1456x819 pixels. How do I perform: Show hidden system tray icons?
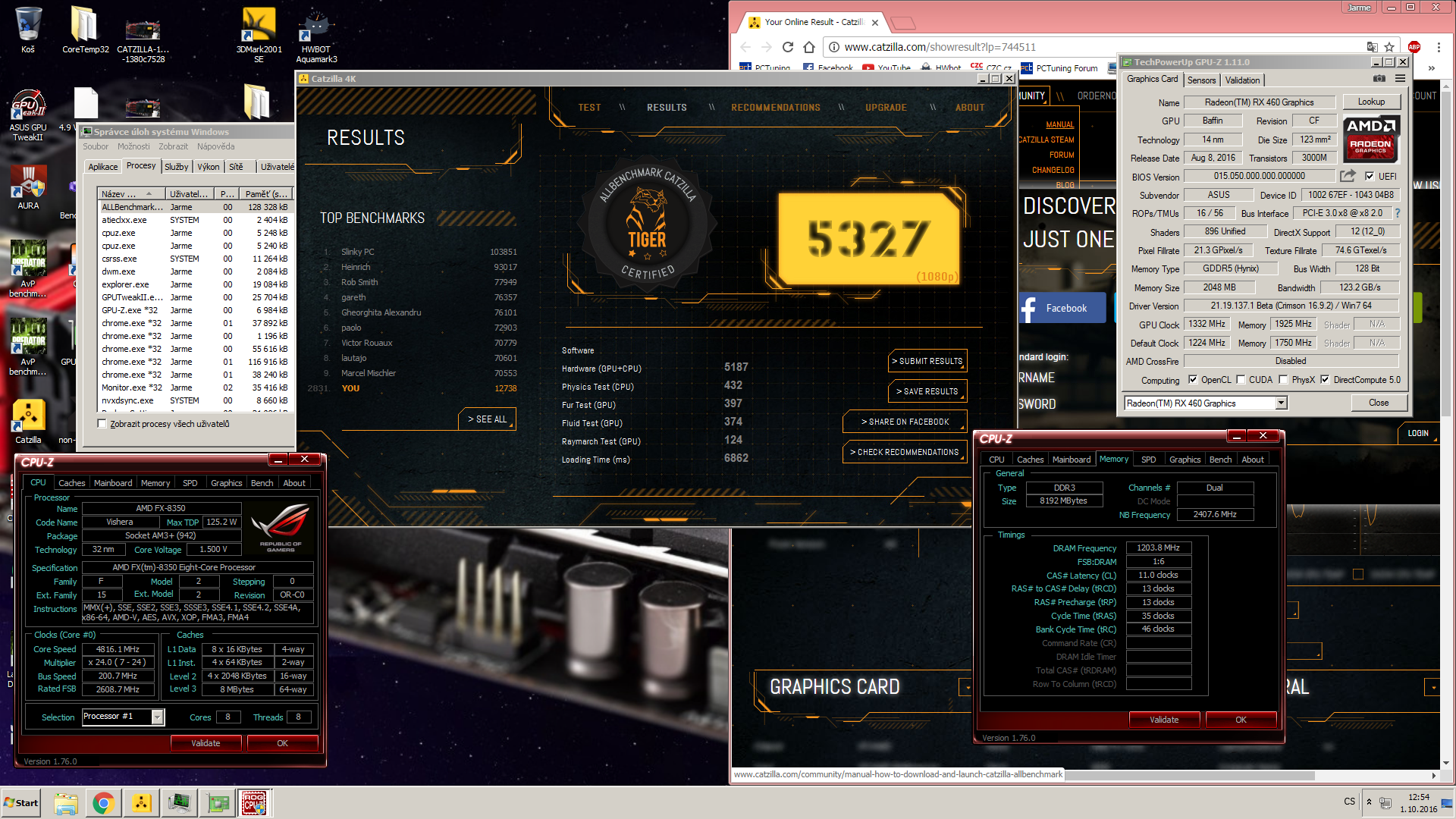[x=1369, y=802]
